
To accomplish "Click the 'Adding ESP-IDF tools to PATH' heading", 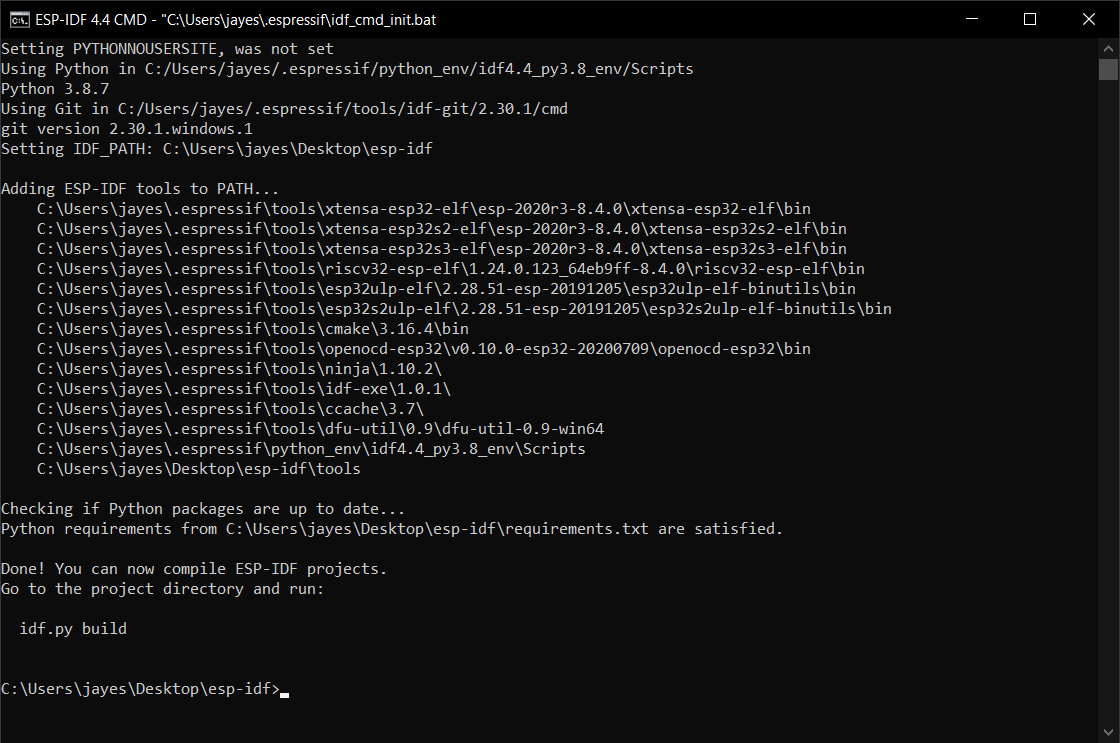I will click(139, 188).
